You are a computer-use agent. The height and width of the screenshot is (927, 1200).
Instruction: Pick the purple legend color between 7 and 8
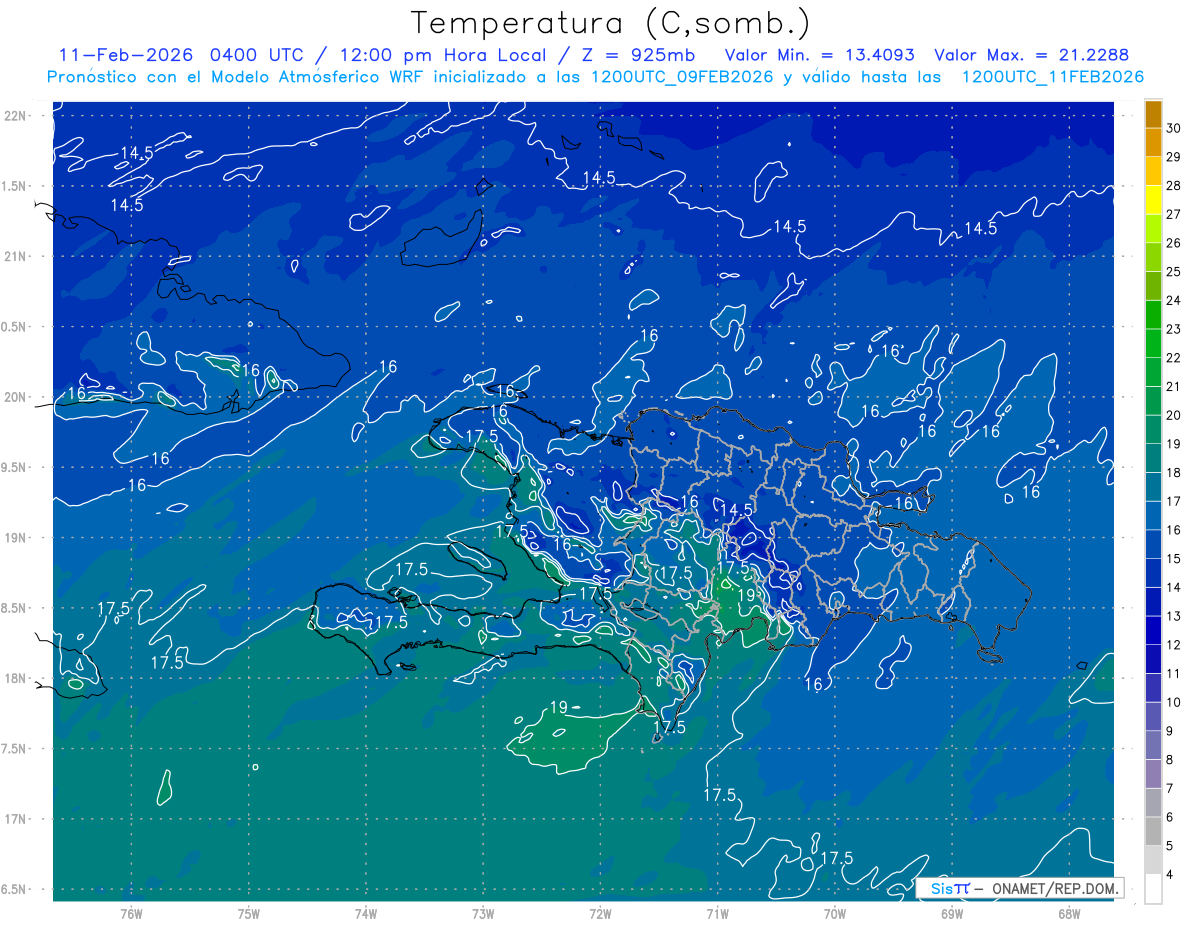(x=1153, y=775)
